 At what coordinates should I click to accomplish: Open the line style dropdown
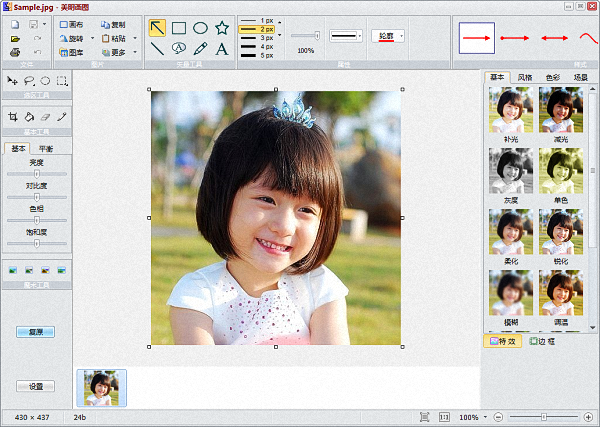tap(361, 36)
